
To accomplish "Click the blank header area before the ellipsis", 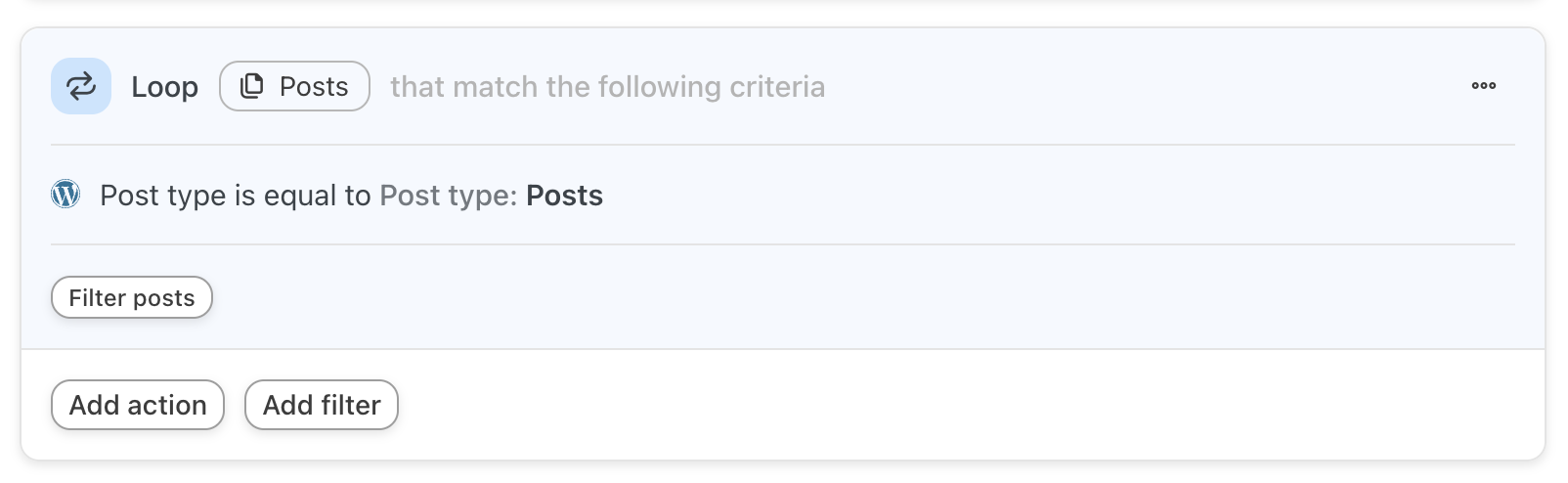I will [x=1144, y=86].
